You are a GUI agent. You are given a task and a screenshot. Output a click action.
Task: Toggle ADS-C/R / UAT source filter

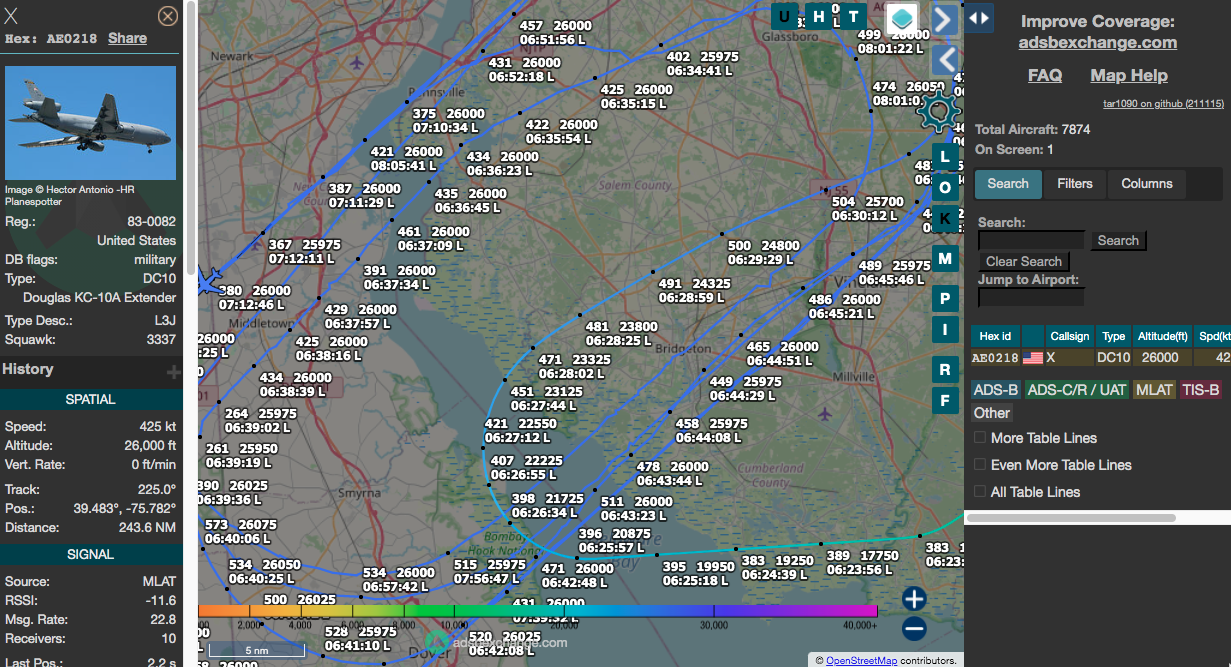(x=1077, y=390)
